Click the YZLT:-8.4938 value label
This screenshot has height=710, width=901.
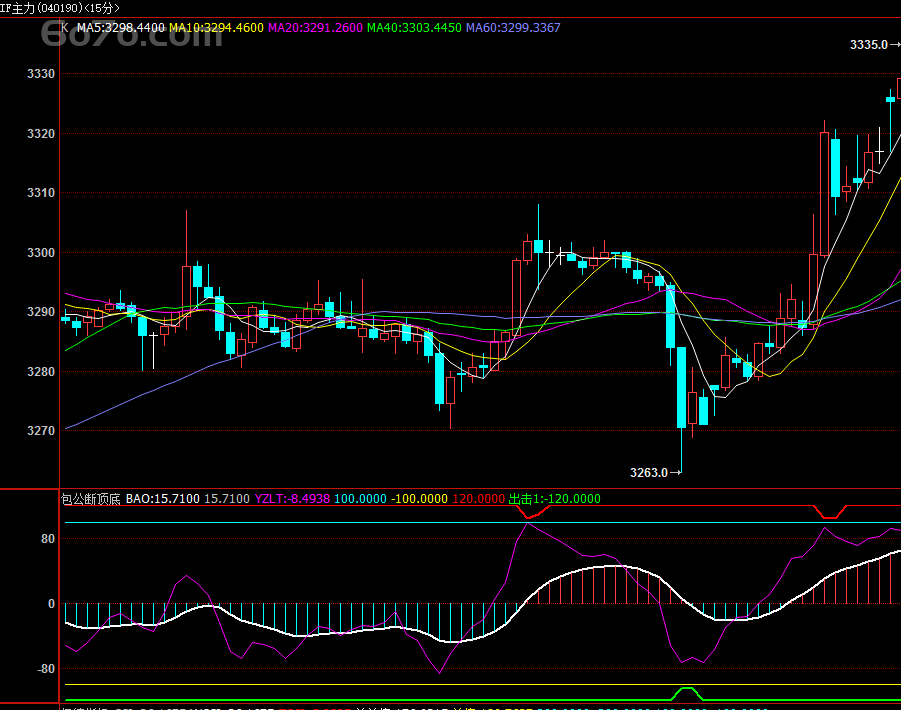coord(292,499)
